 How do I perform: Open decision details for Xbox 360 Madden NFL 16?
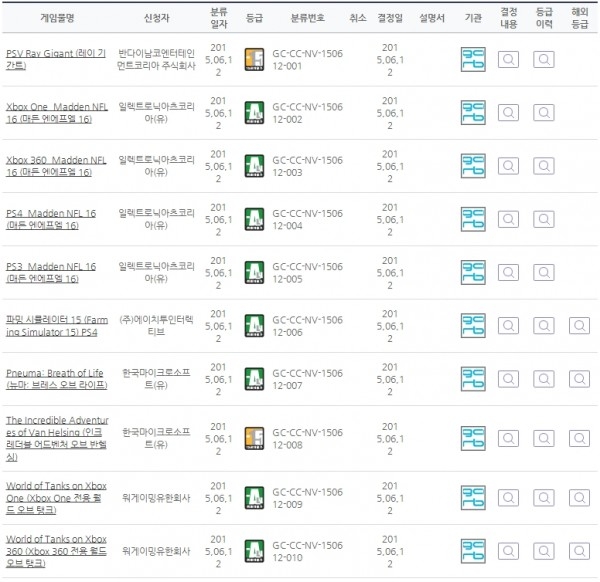pyautogui.click(x=508, y=166)
